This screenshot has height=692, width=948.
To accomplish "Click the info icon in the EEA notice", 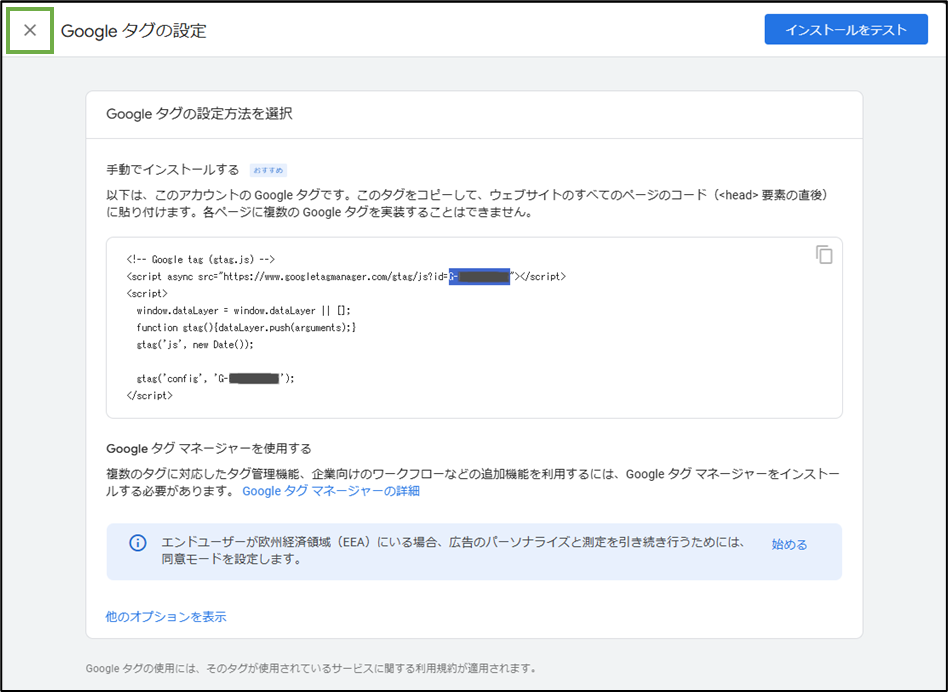I will pos(138,543).
